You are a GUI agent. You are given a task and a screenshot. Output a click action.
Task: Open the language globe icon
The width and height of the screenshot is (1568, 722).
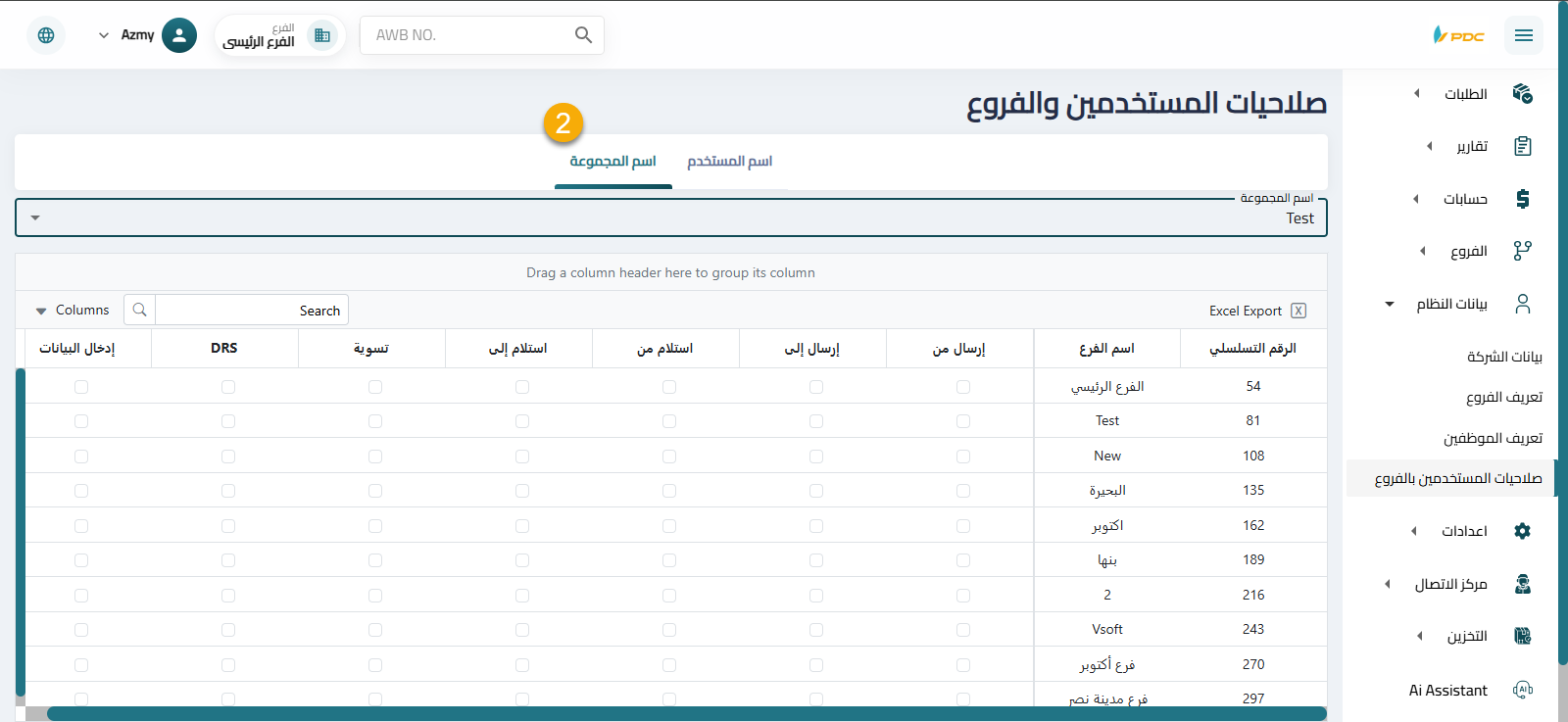click(46, 35)
